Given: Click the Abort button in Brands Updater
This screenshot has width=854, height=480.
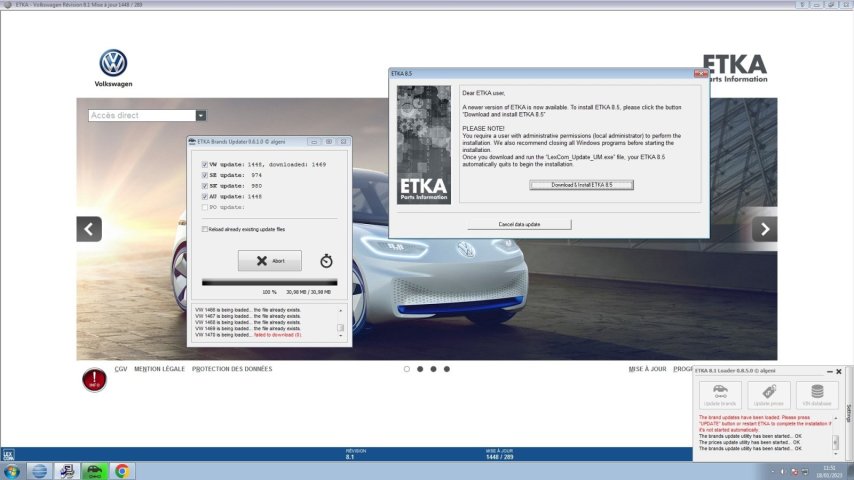Looking at the screenshot, I should click(270, 261).
